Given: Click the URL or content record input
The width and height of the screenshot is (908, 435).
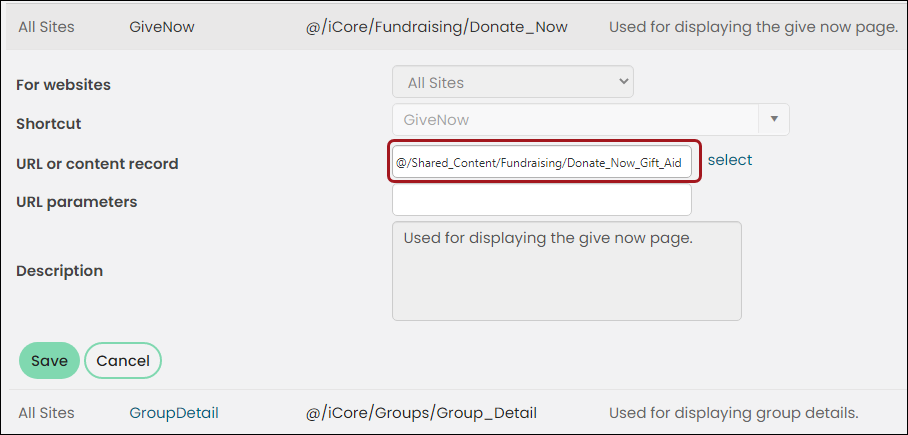Looking at the screenshot, I should coord(541,163).
